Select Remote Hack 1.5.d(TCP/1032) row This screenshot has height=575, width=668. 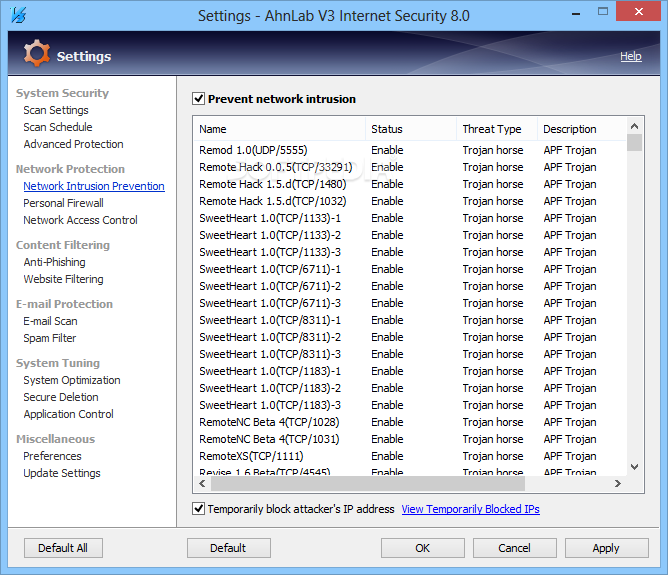pos(410,201)
